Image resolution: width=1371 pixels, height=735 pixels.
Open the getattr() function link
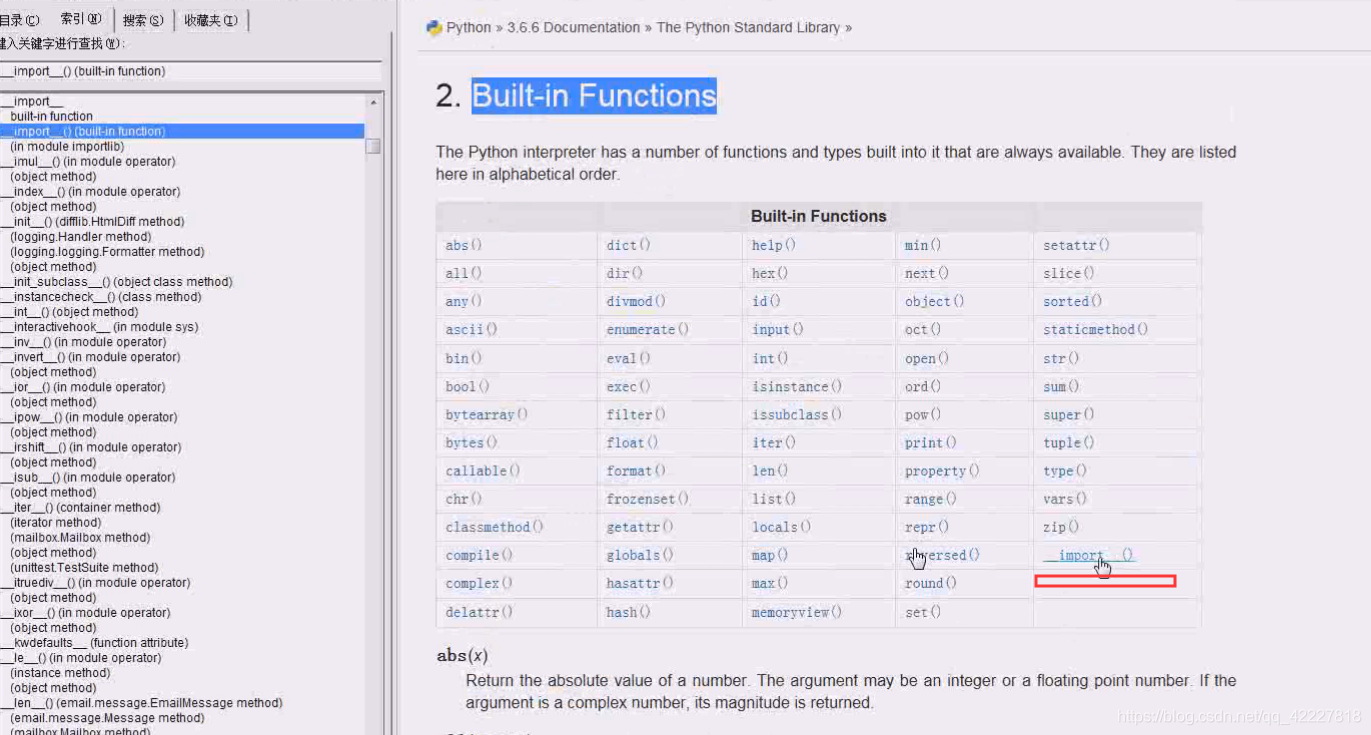[x=640, y=527]
